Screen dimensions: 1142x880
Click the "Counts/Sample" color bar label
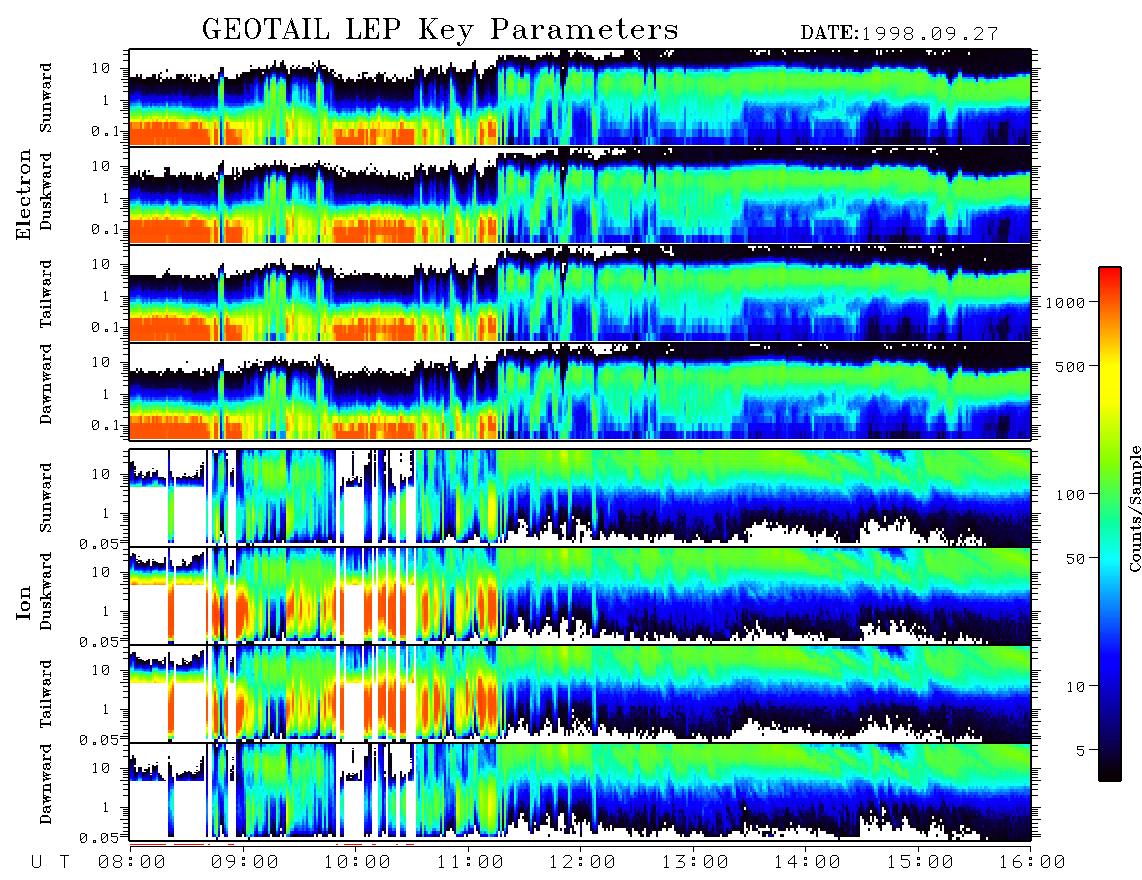pyautogui.click(x=1134, y=509)
